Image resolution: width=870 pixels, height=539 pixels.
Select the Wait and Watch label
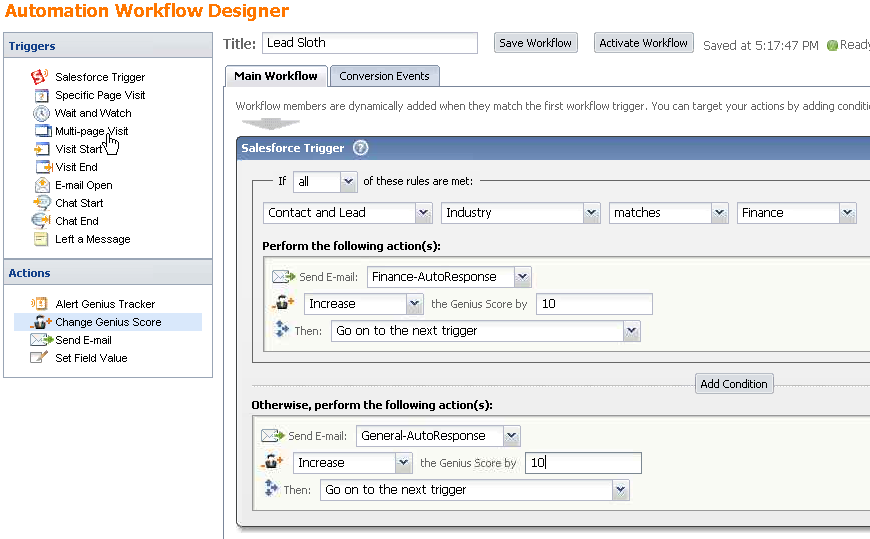tap(93, 113)
